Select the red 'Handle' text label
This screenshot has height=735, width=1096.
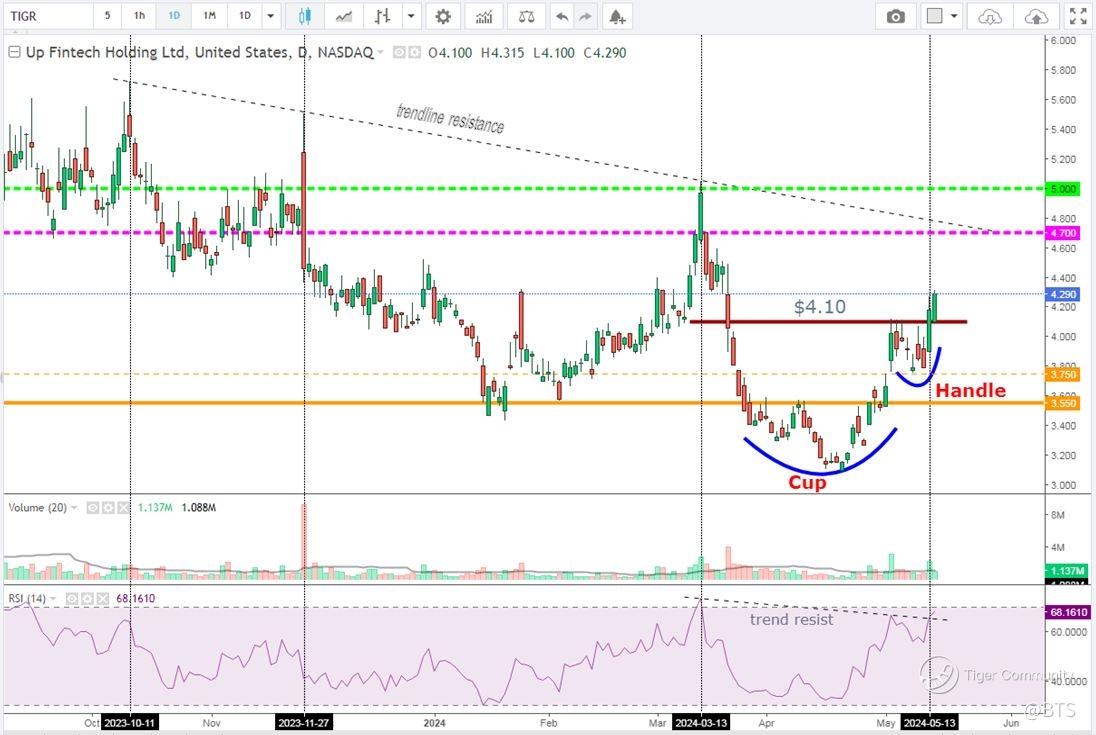tap(970, 390)
